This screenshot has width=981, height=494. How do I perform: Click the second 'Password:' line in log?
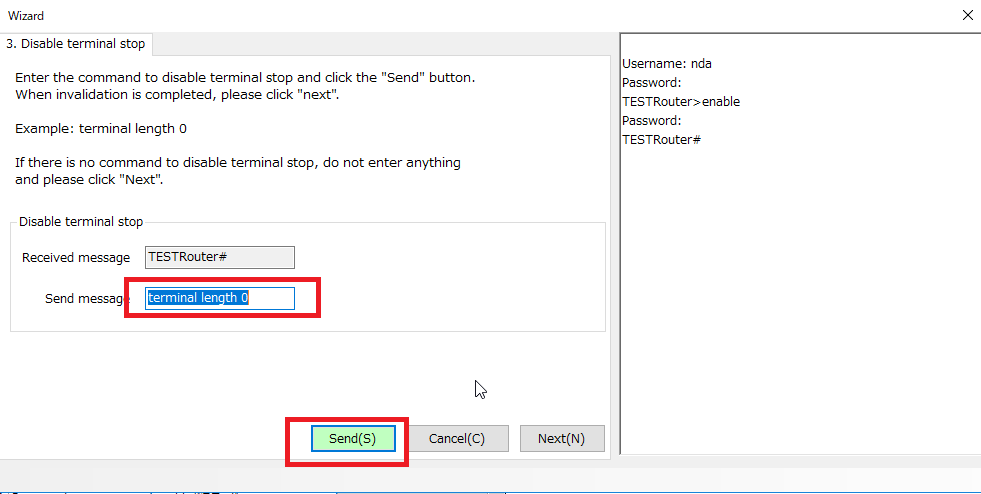[651, 121]
